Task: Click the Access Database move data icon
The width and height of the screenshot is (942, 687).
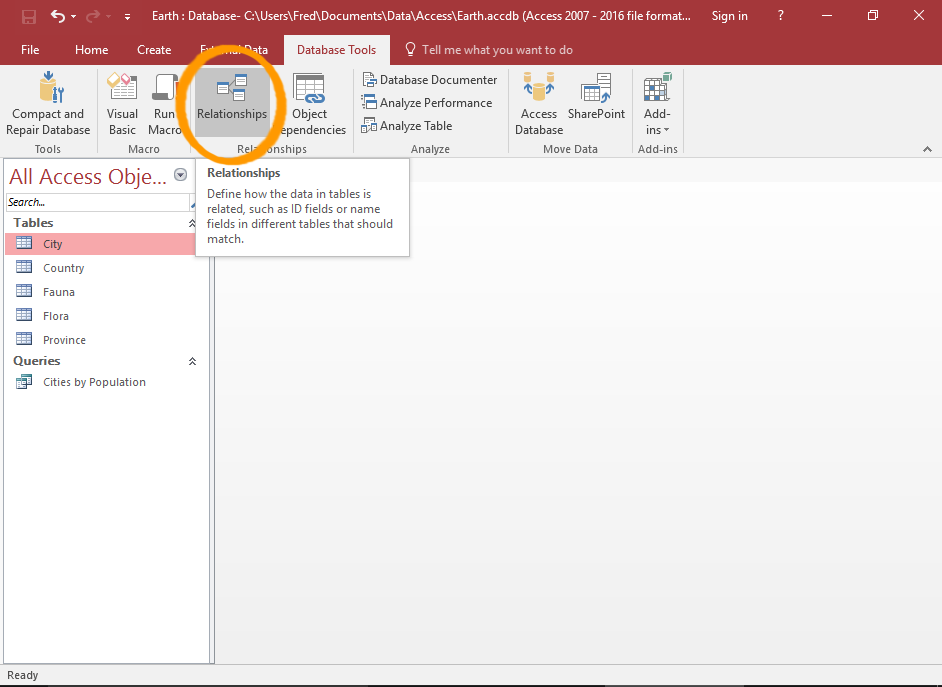Action: 539,88
